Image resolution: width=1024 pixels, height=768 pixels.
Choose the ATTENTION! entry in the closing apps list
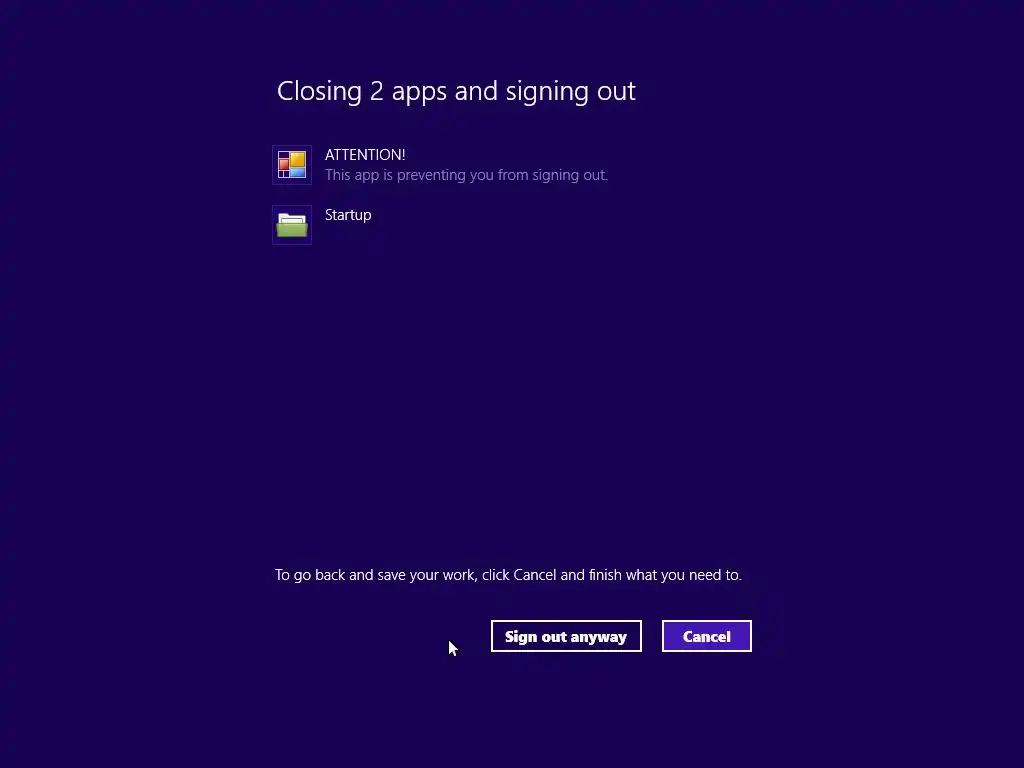[440, 165]
